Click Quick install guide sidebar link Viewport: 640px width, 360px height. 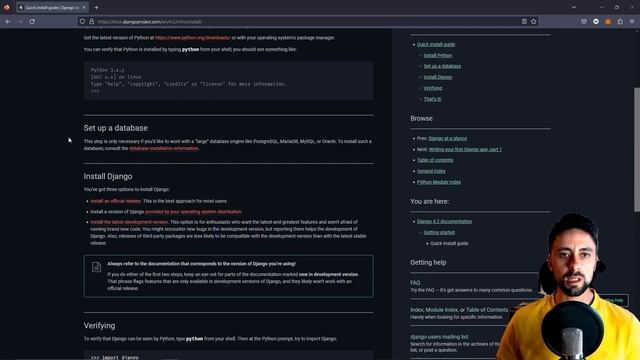(436, 44)
